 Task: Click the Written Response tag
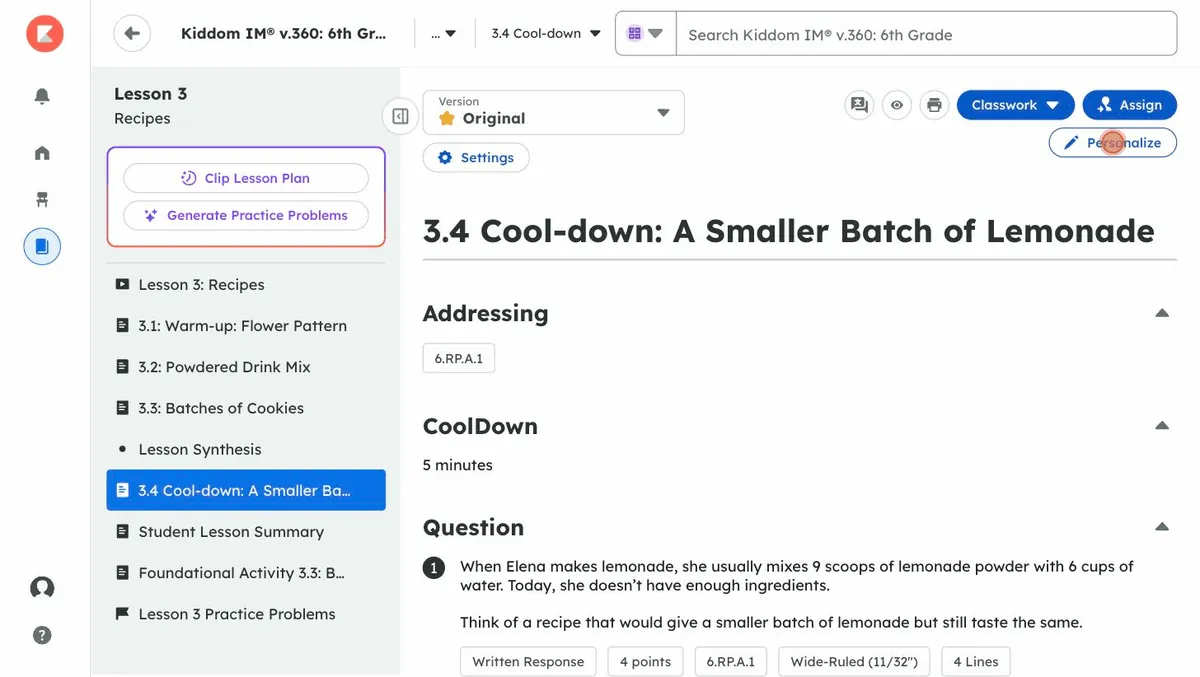click(528, 661)
